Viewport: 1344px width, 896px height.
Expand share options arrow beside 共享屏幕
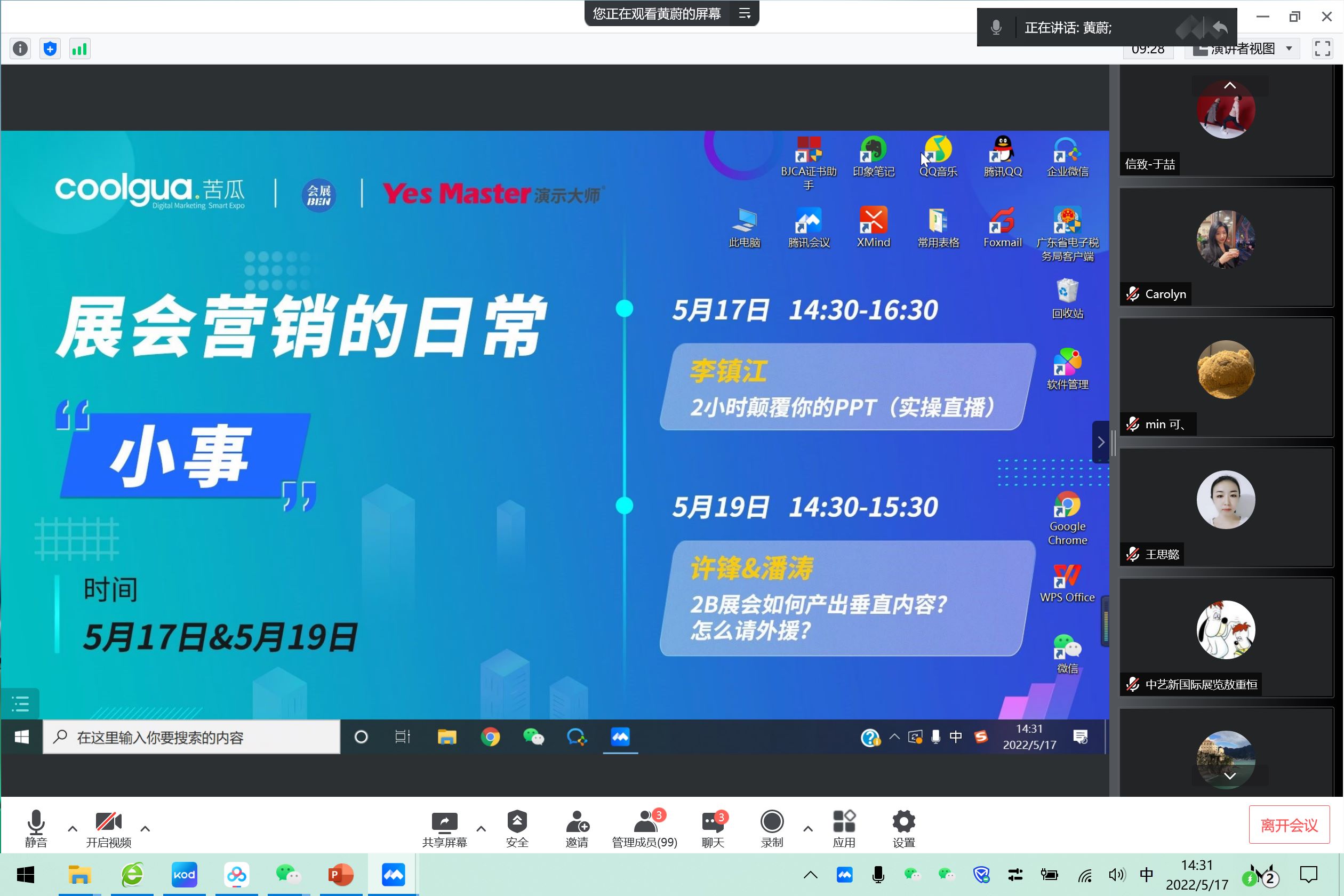(481, 828)
